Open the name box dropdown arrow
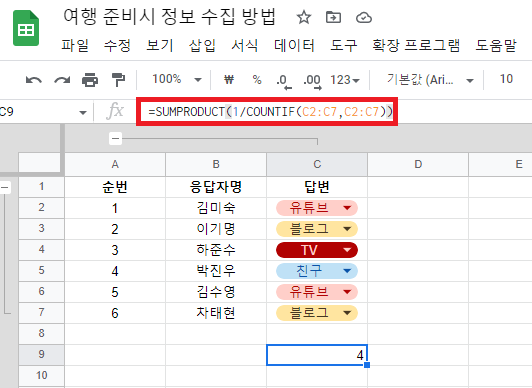 82,112
